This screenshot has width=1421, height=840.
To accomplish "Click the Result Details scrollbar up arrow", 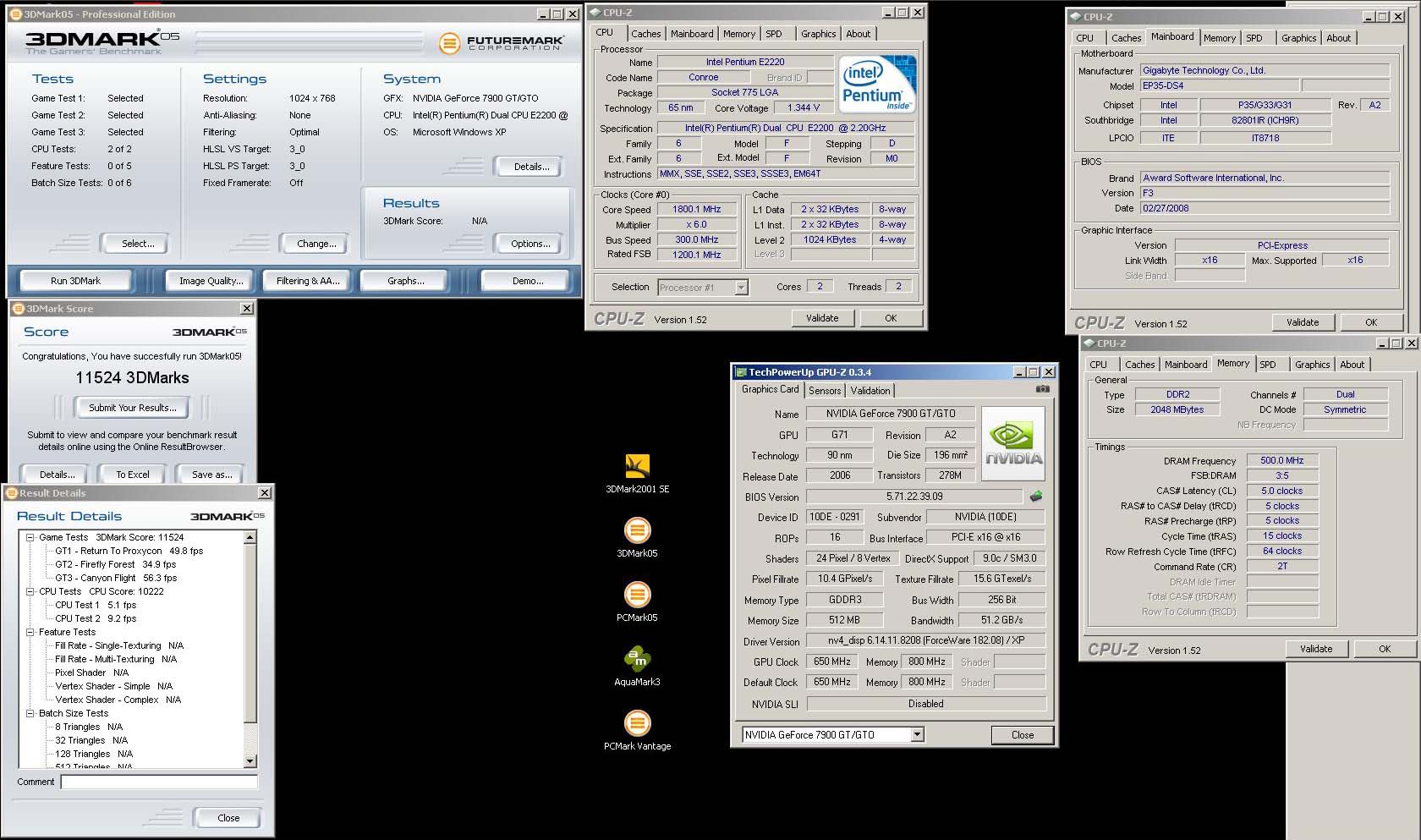I will coord(250,537).
